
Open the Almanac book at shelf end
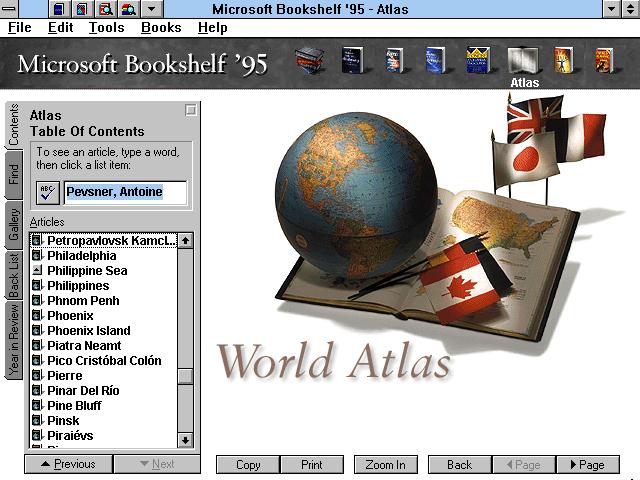(x=604, y=60)
